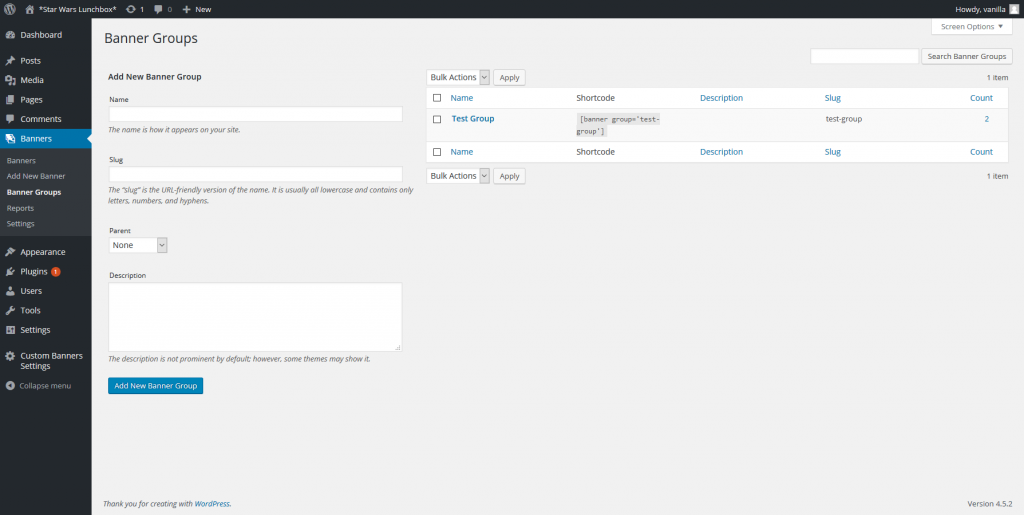Expand the Screen Options panel
Image resolution: width=1024 pixels, height=515 pixels.
coord(970,26)
